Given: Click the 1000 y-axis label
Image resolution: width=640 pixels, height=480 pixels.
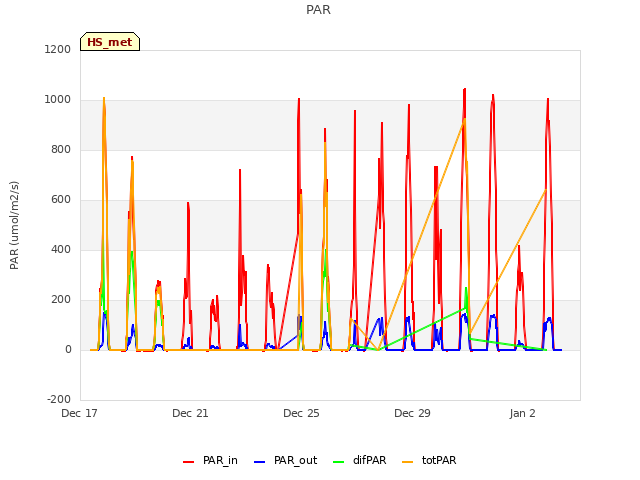Looking at the screenshot, I should (x=58, y=100).
